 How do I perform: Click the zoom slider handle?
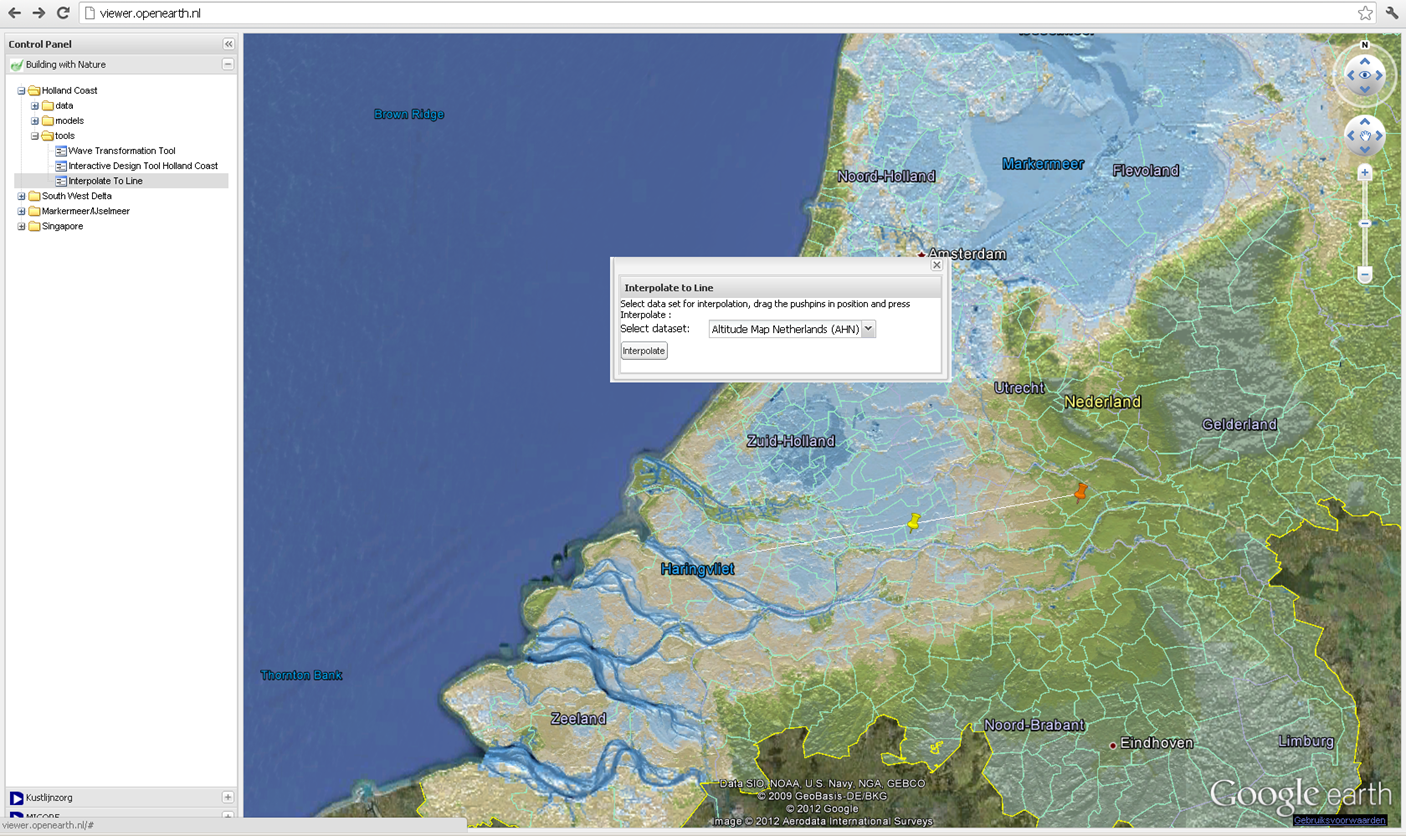click(1365, 224)
